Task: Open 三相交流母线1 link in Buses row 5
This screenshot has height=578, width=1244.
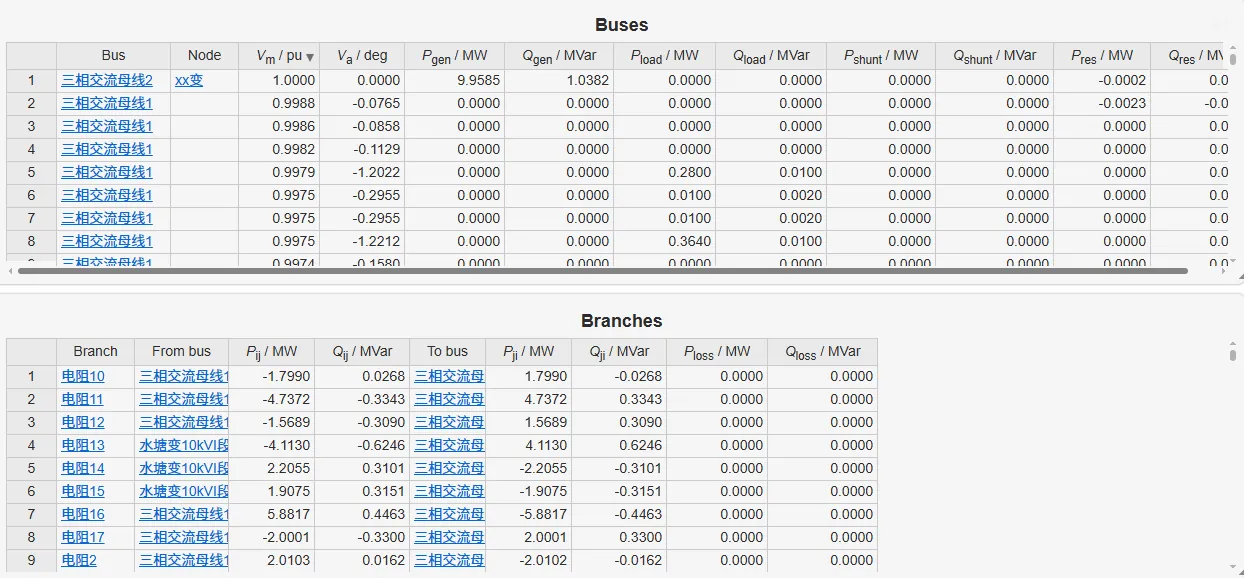Action: [107, 172]
